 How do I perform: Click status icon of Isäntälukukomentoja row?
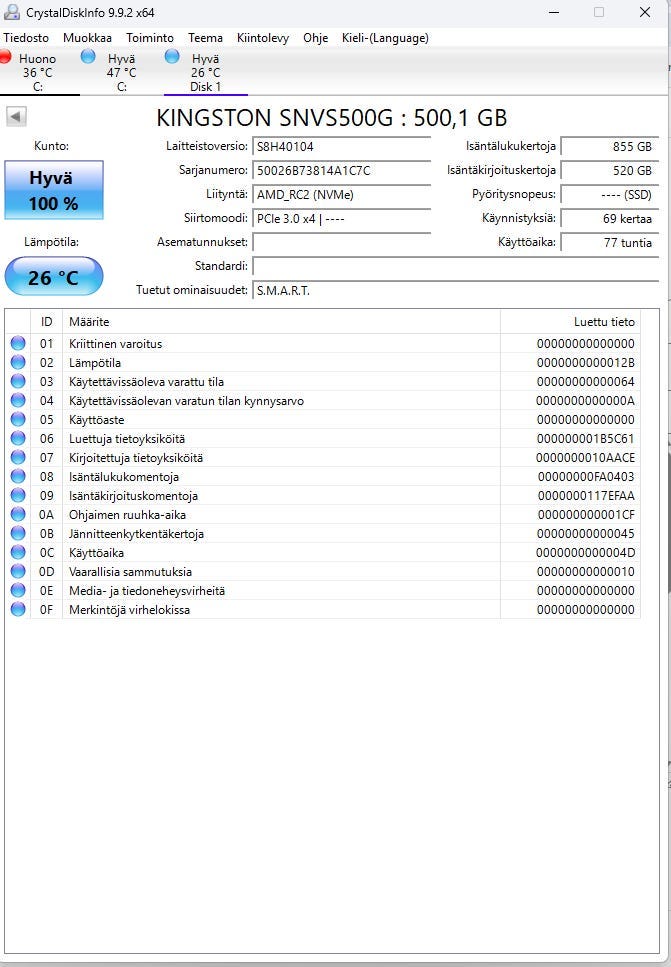(x=18, y=477)
